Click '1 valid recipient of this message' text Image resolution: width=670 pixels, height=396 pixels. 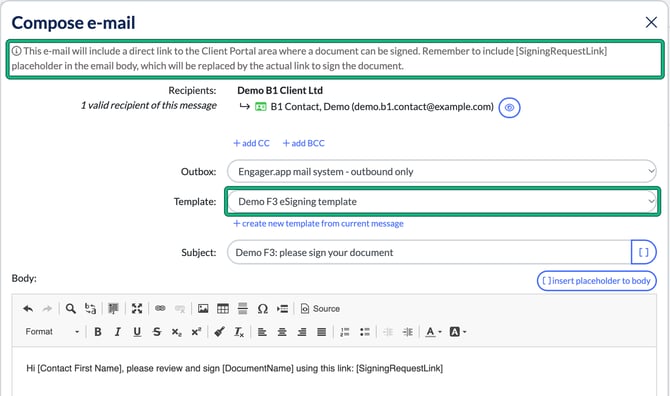(x=149, y=105)
